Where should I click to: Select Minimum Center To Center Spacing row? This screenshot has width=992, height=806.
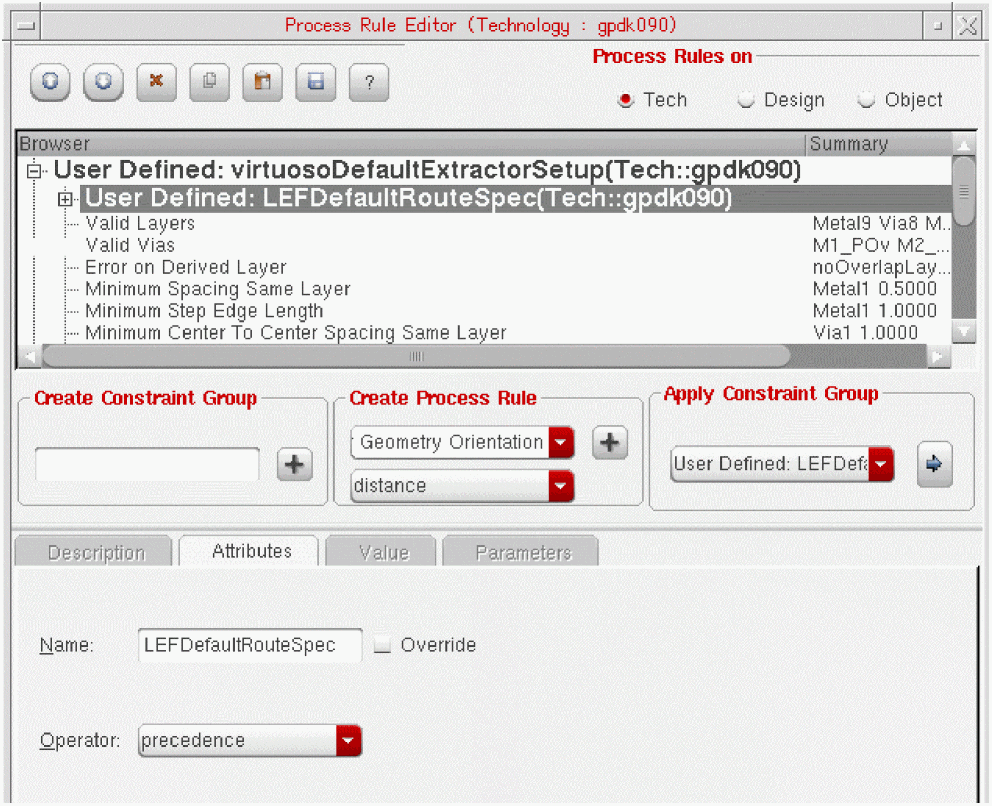coord(295,333)
